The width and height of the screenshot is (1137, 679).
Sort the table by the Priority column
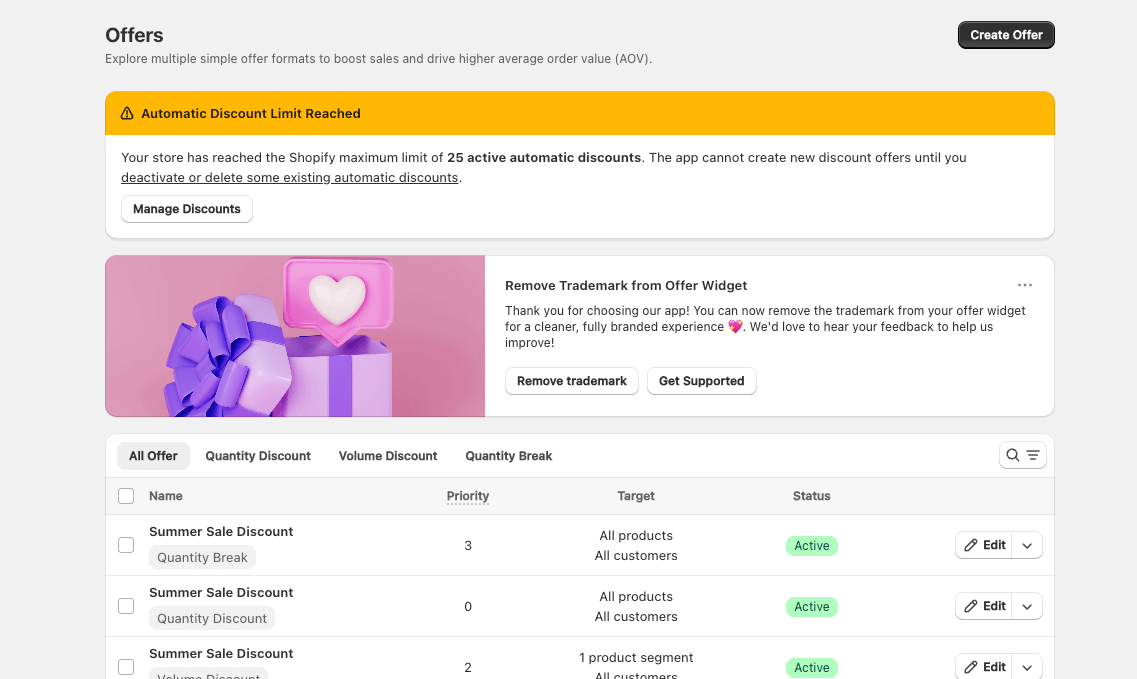(x=467, y=495)
